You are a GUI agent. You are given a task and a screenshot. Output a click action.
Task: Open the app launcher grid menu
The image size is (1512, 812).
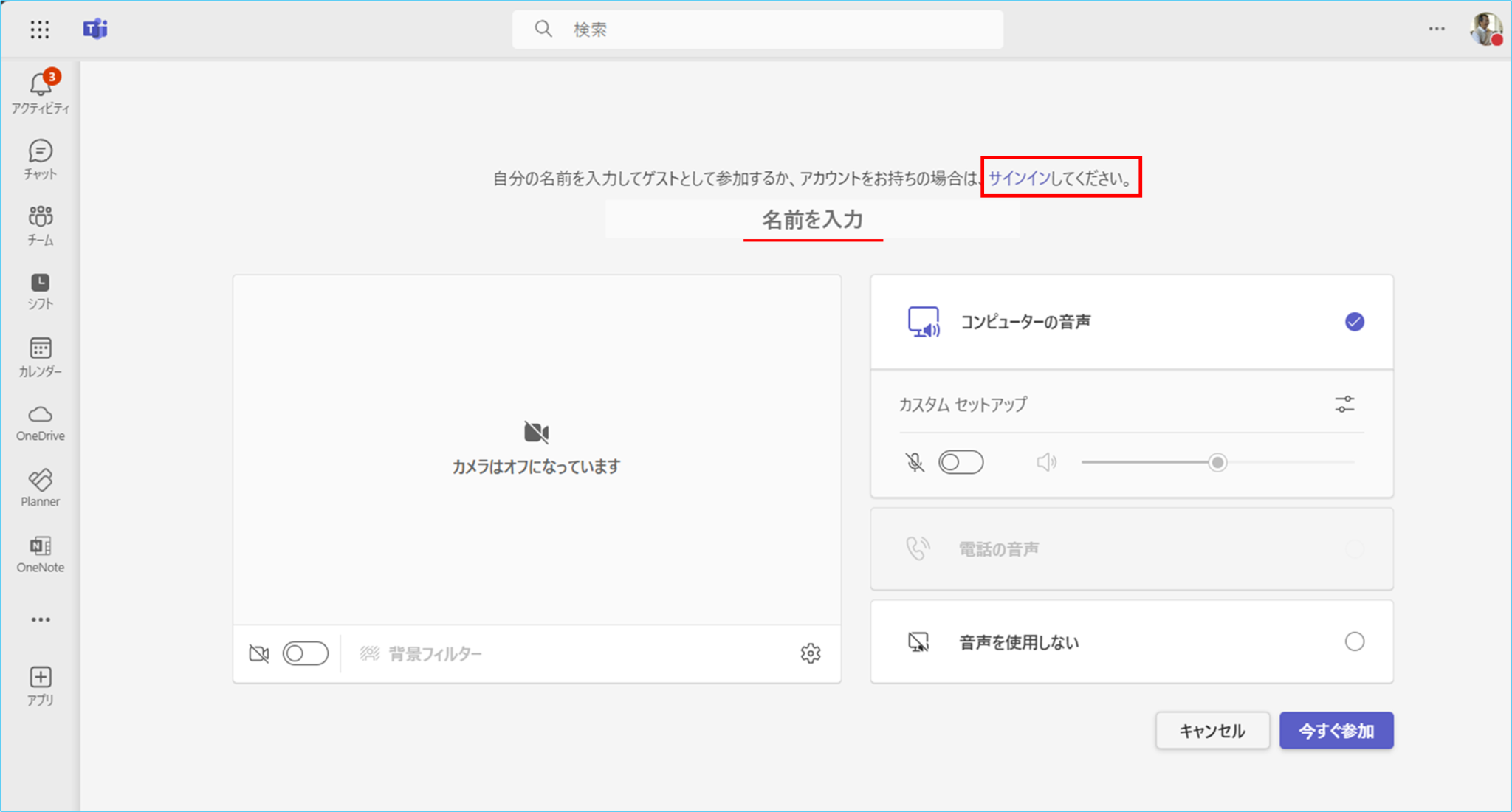pos(40,30)
